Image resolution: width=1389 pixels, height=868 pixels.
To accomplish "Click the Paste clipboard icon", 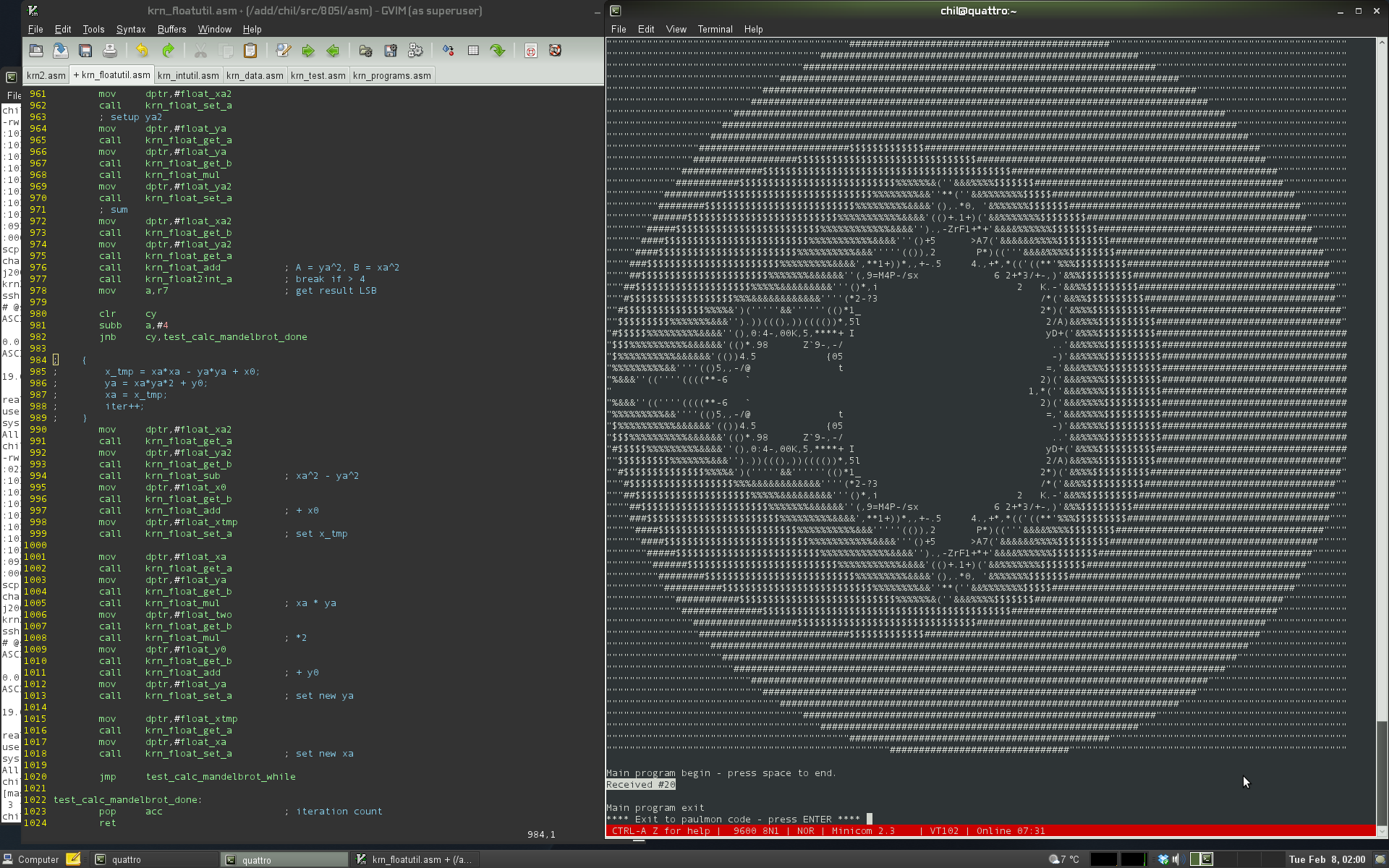I will pyautogui.click(x=250, y=51).
